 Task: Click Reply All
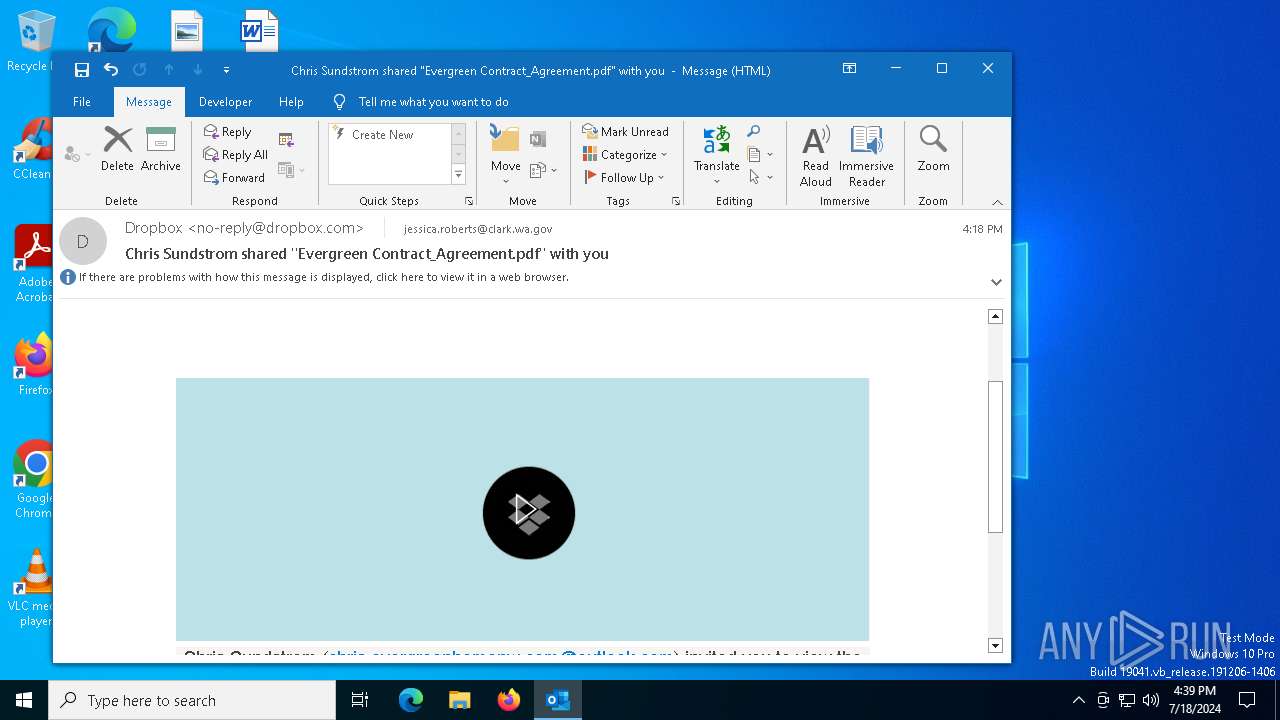coord(236,154)
